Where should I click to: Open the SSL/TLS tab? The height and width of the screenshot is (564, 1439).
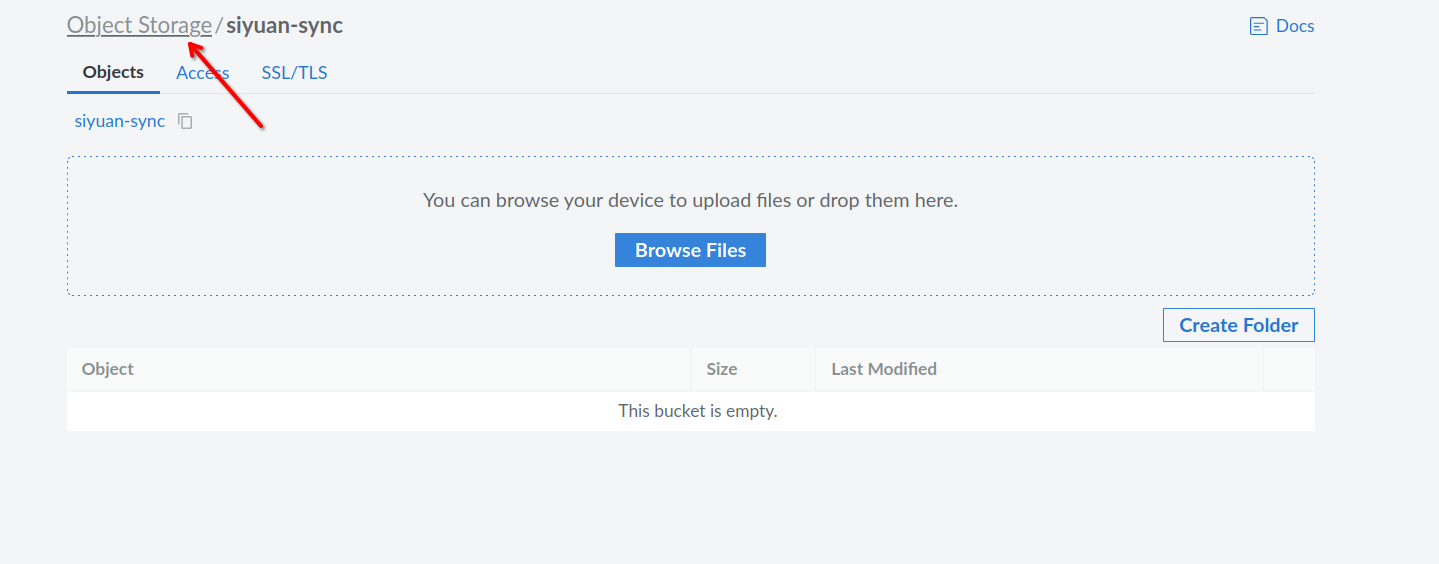294,72
